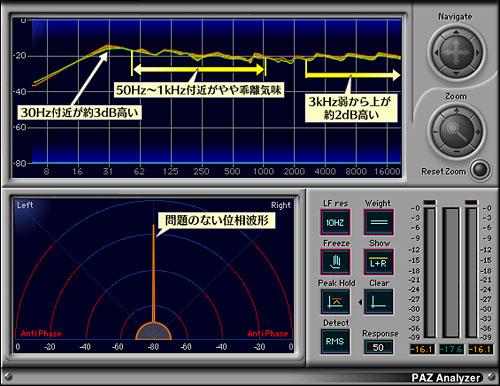Click the Clear peak button
The width and height of the screenshot is (500, 386).
point(379,302)
